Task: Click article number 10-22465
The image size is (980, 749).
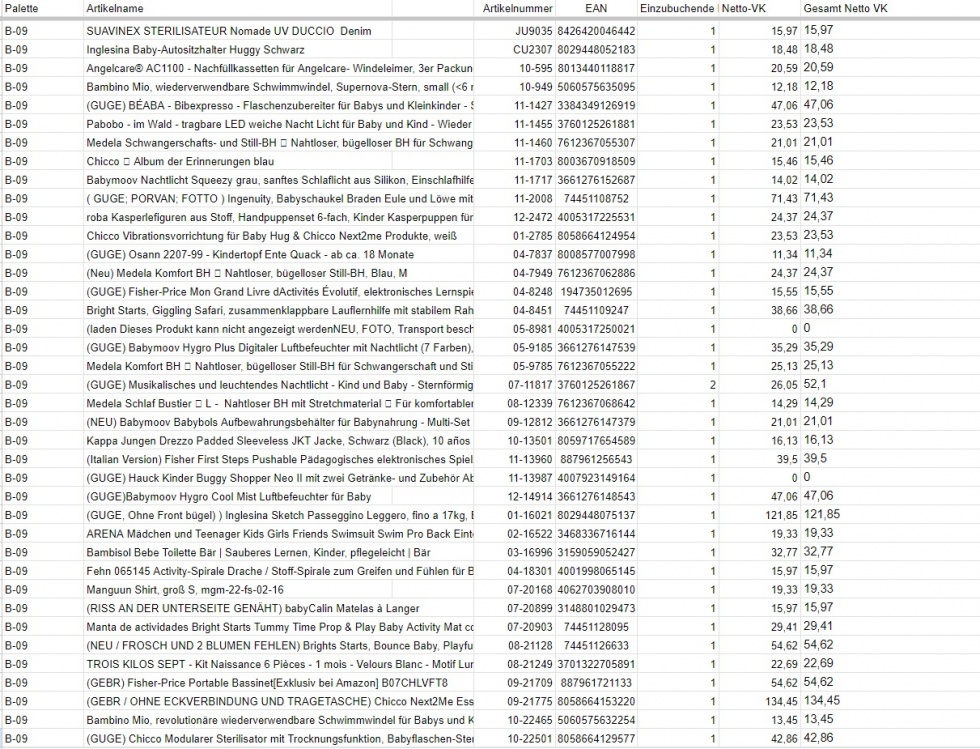Action: 530,720
